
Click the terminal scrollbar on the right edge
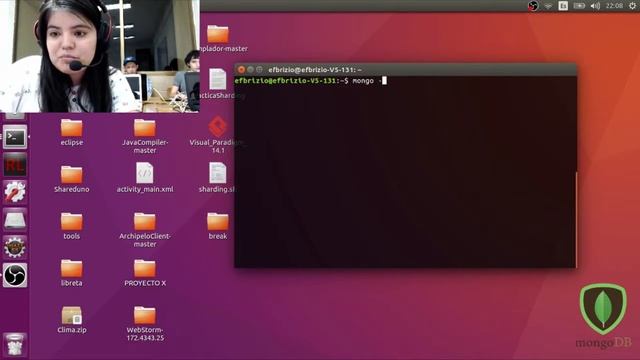[576, 219]
